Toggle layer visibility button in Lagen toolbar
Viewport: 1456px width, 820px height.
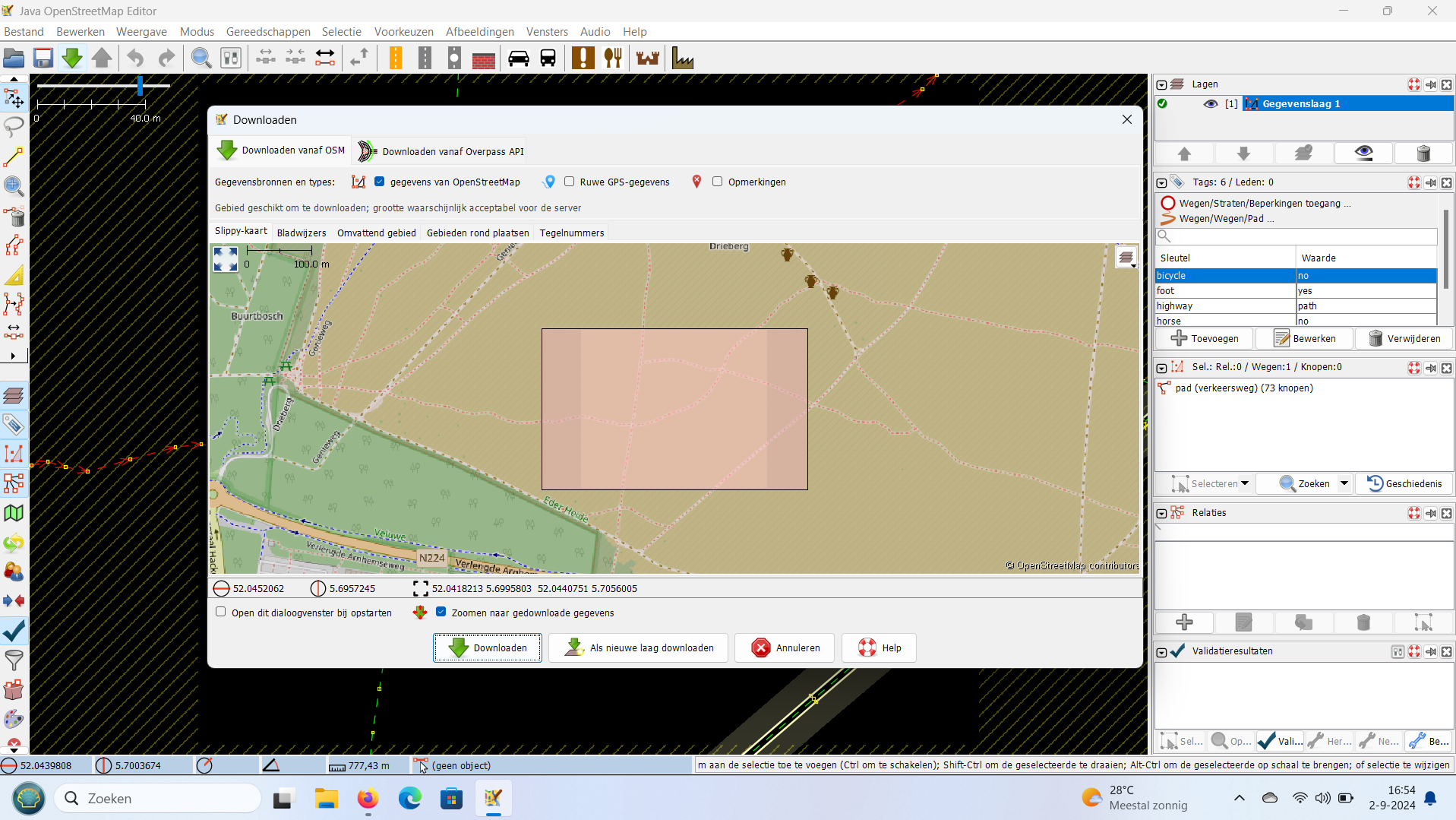[1363, 154]
